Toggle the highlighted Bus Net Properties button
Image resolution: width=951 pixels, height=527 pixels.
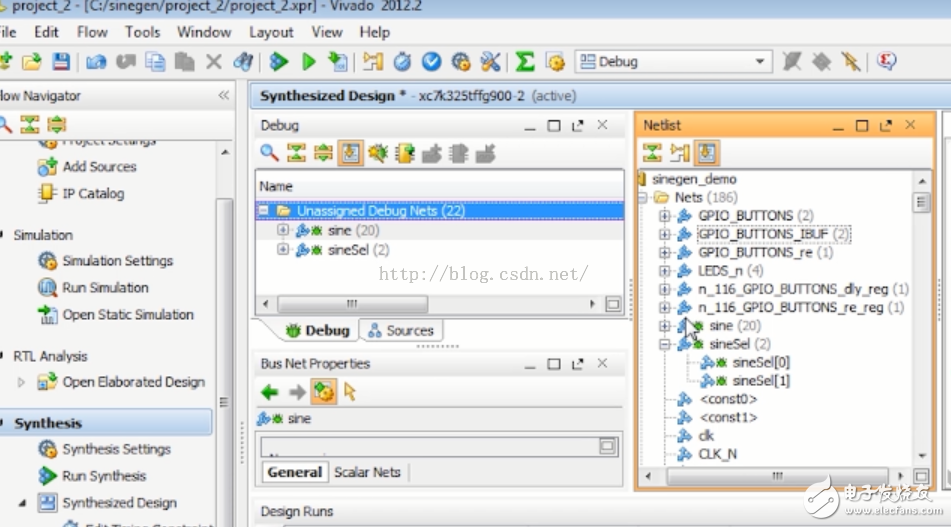(323, 392)
